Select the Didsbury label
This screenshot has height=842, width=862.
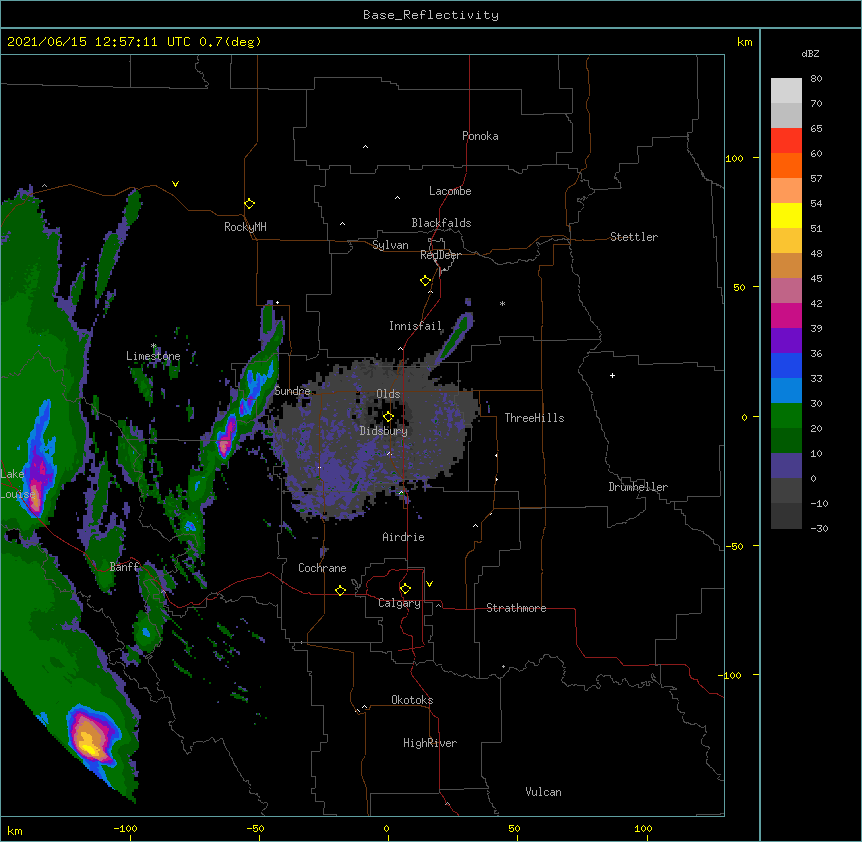[x=384, y=431]
